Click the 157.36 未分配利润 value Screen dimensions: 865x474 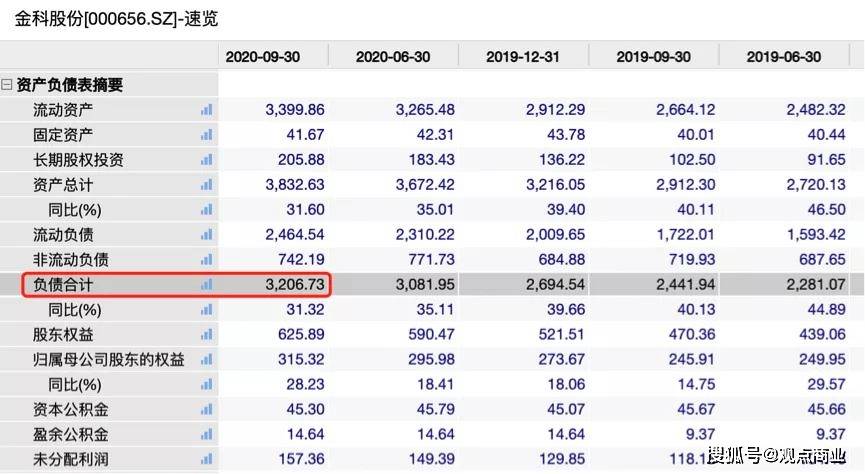click(301, 459)
